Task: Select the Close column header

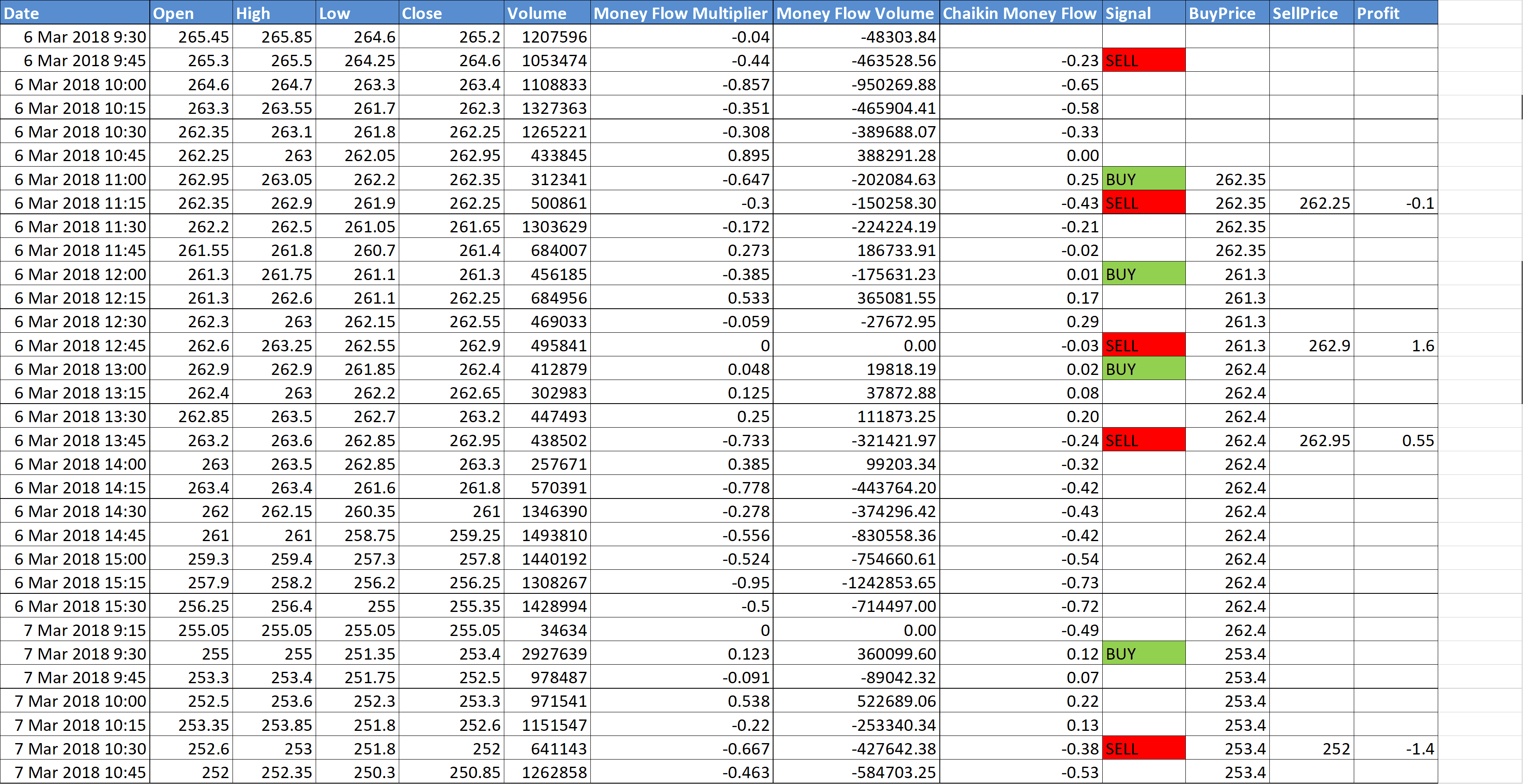Action: [x=451, y=12]
